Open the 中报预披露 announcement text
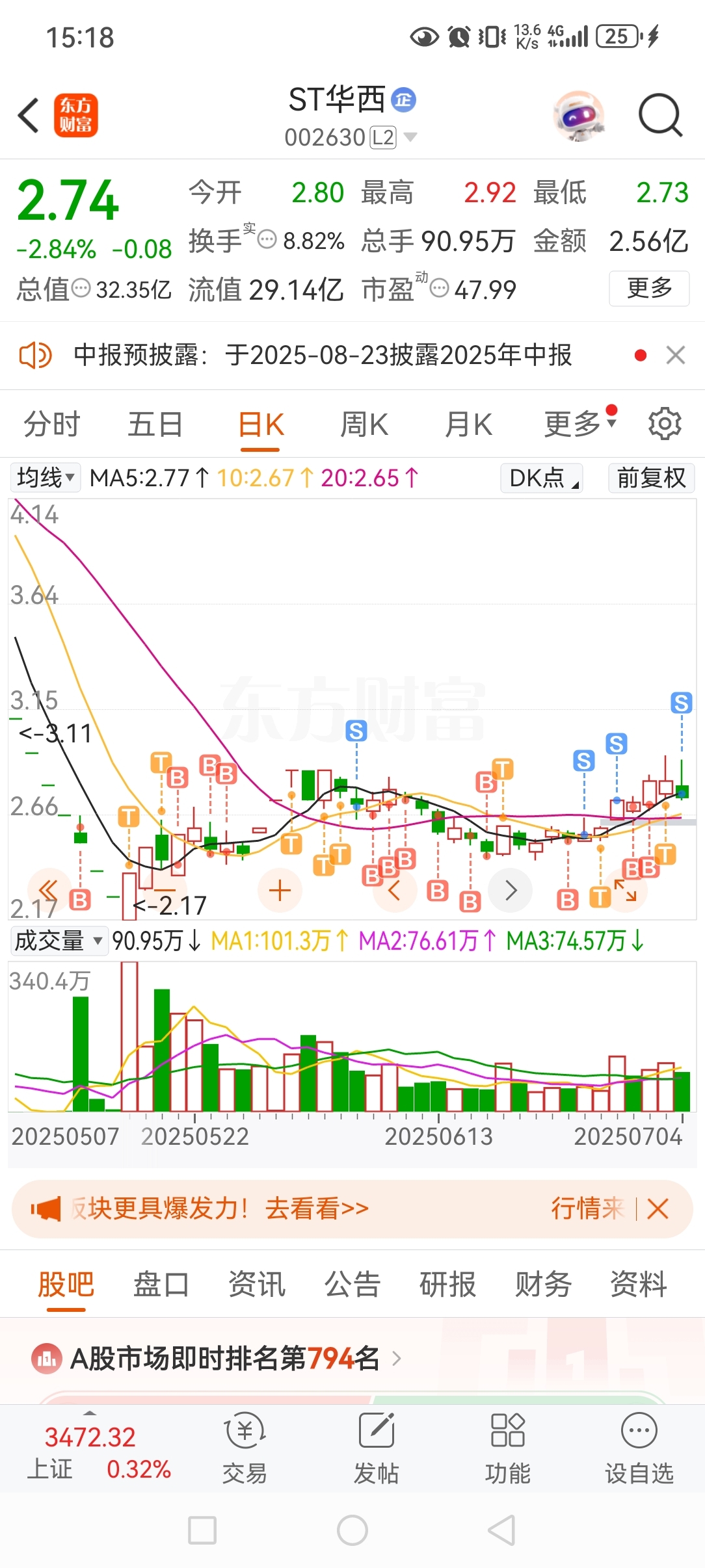Viewport: 705px width, 1568px height. click(323, 356)
